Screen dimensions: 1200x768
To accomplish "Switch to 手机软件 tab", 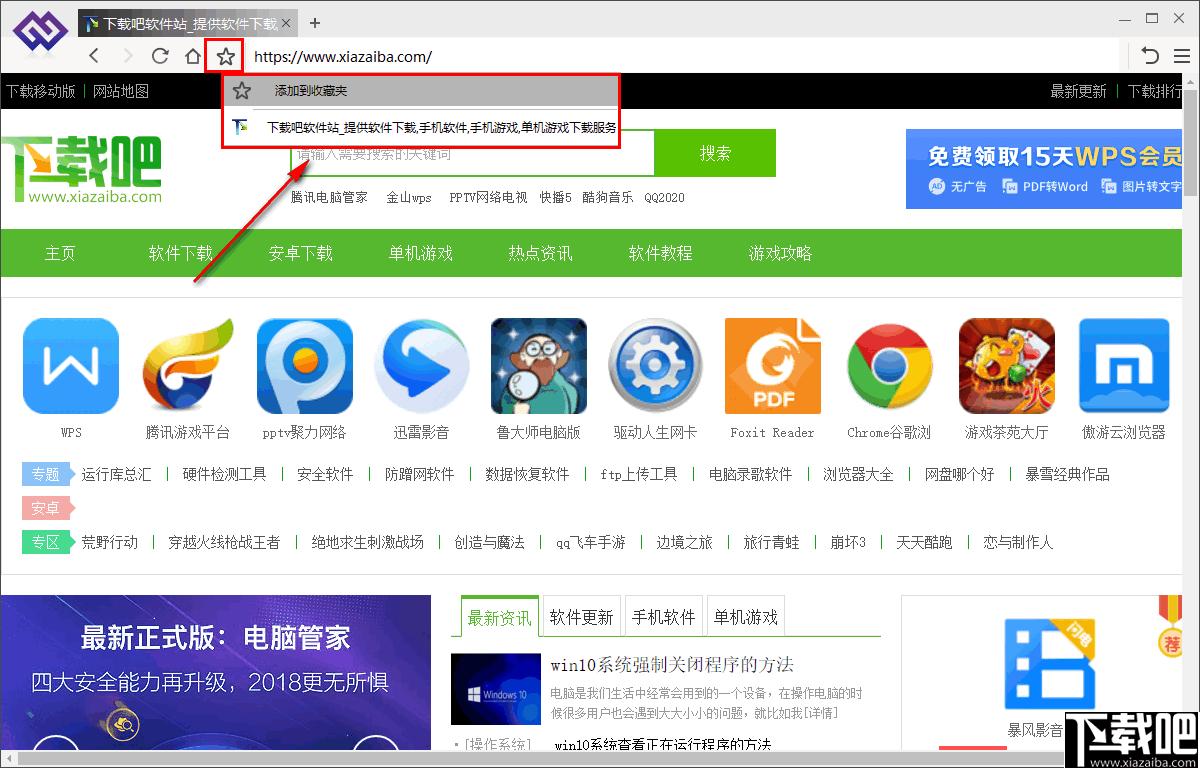I will tap(663, 617).
